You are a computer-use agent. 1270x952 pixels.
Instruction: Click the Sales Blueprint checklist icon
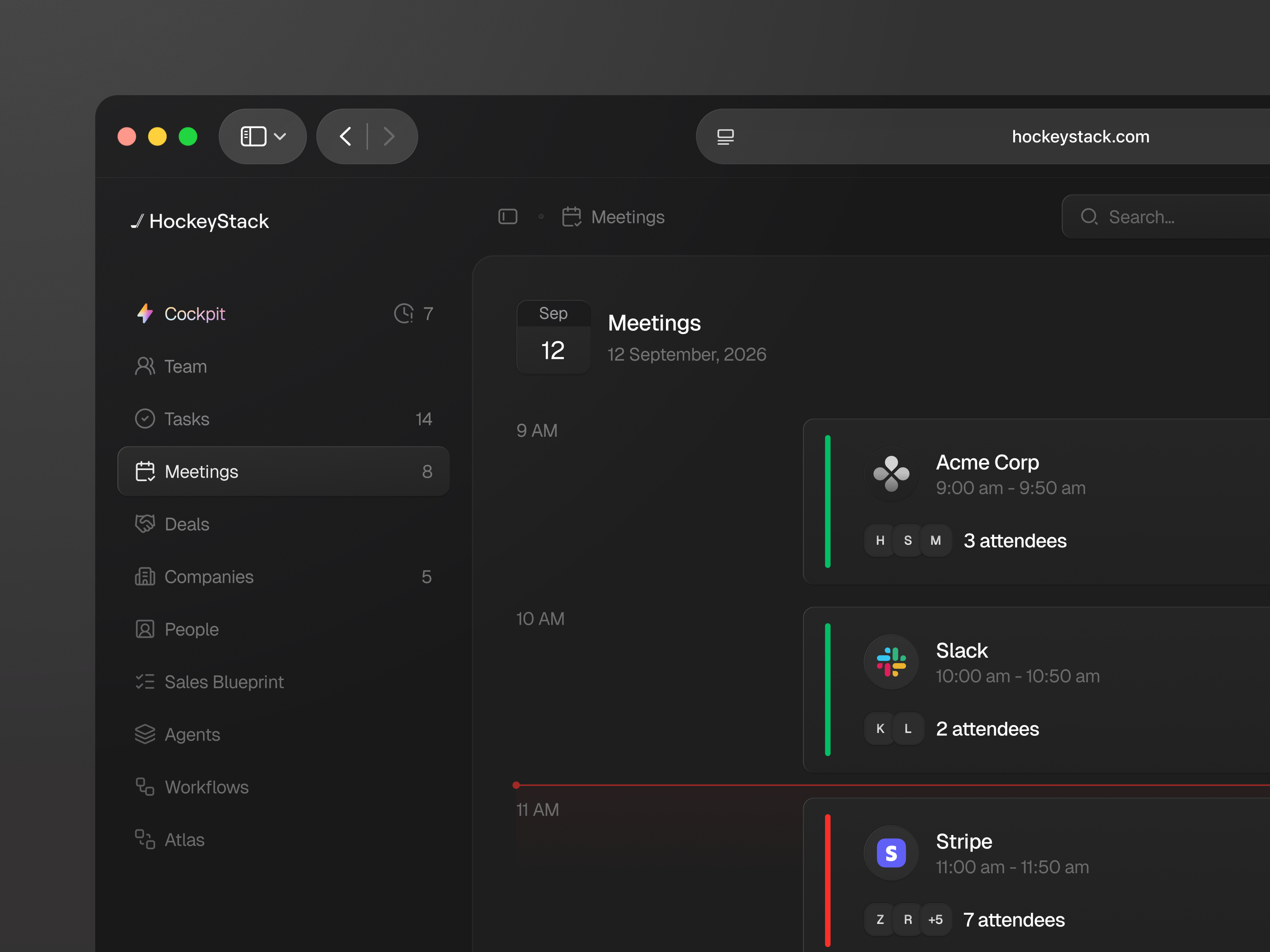pyautogui.click(x=145, y=682)
